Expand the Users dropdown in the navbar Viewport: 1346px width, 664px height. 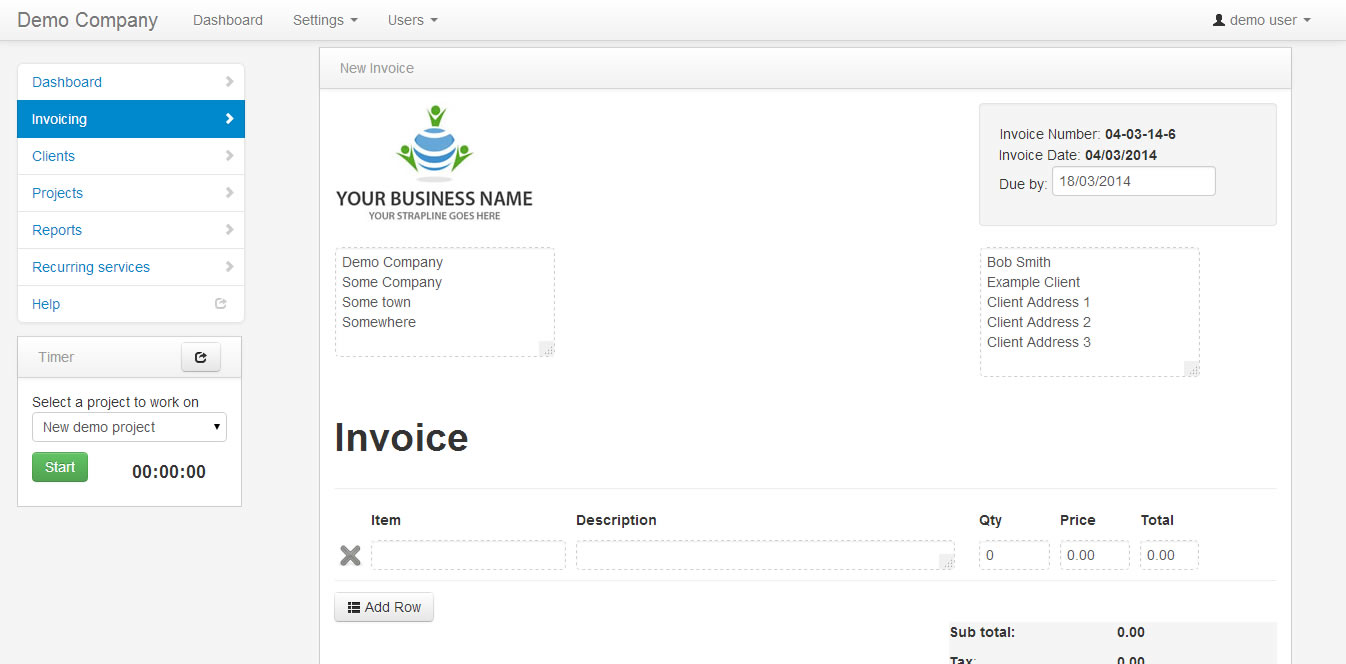412,20
